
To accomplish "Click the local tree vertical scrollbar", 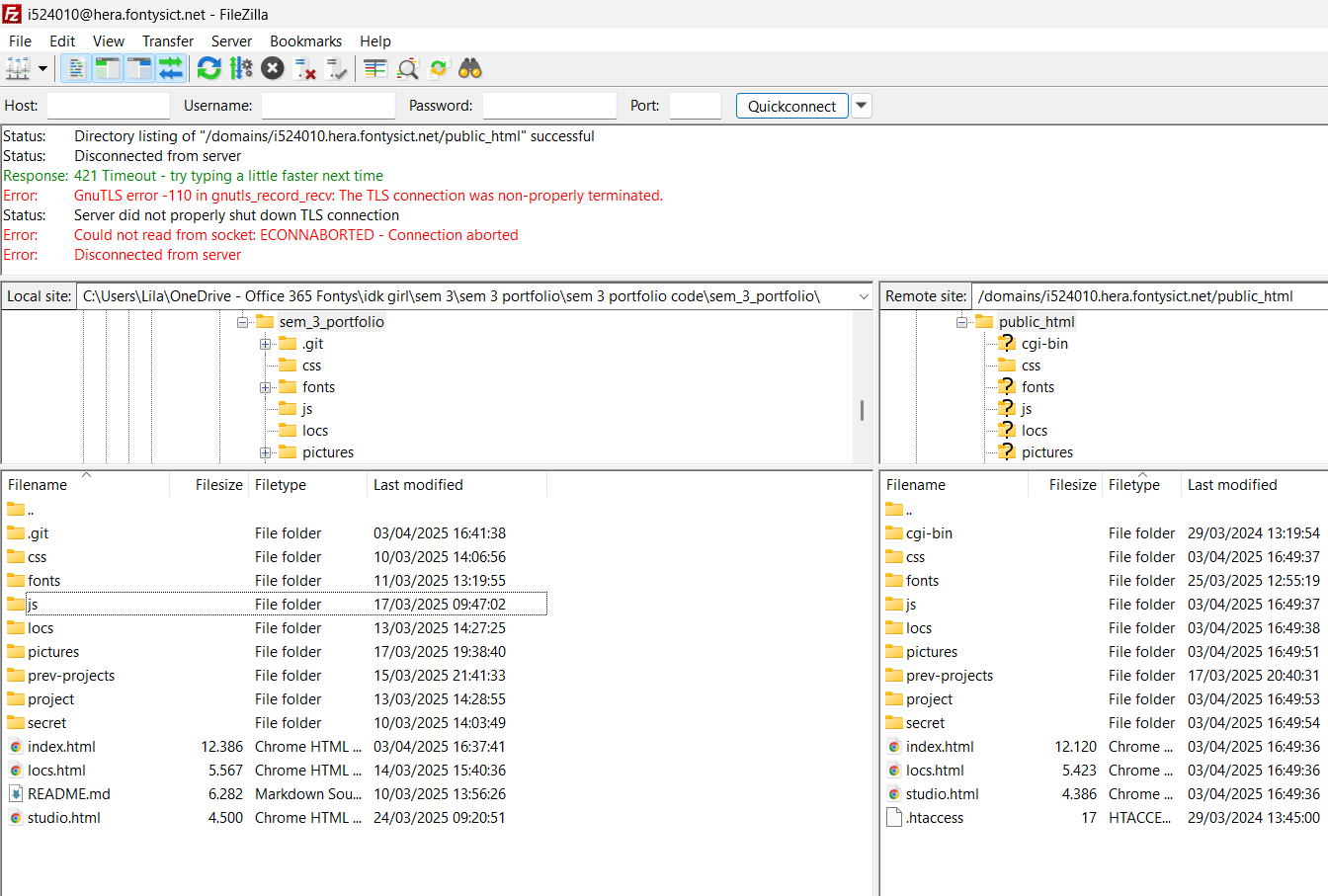I will tap(863, 409).
